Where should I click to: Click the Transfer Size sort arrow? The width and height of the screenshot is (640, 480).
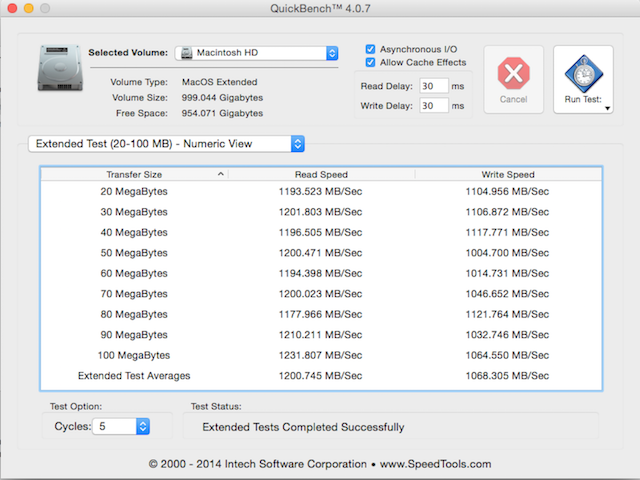pos(220,174)
